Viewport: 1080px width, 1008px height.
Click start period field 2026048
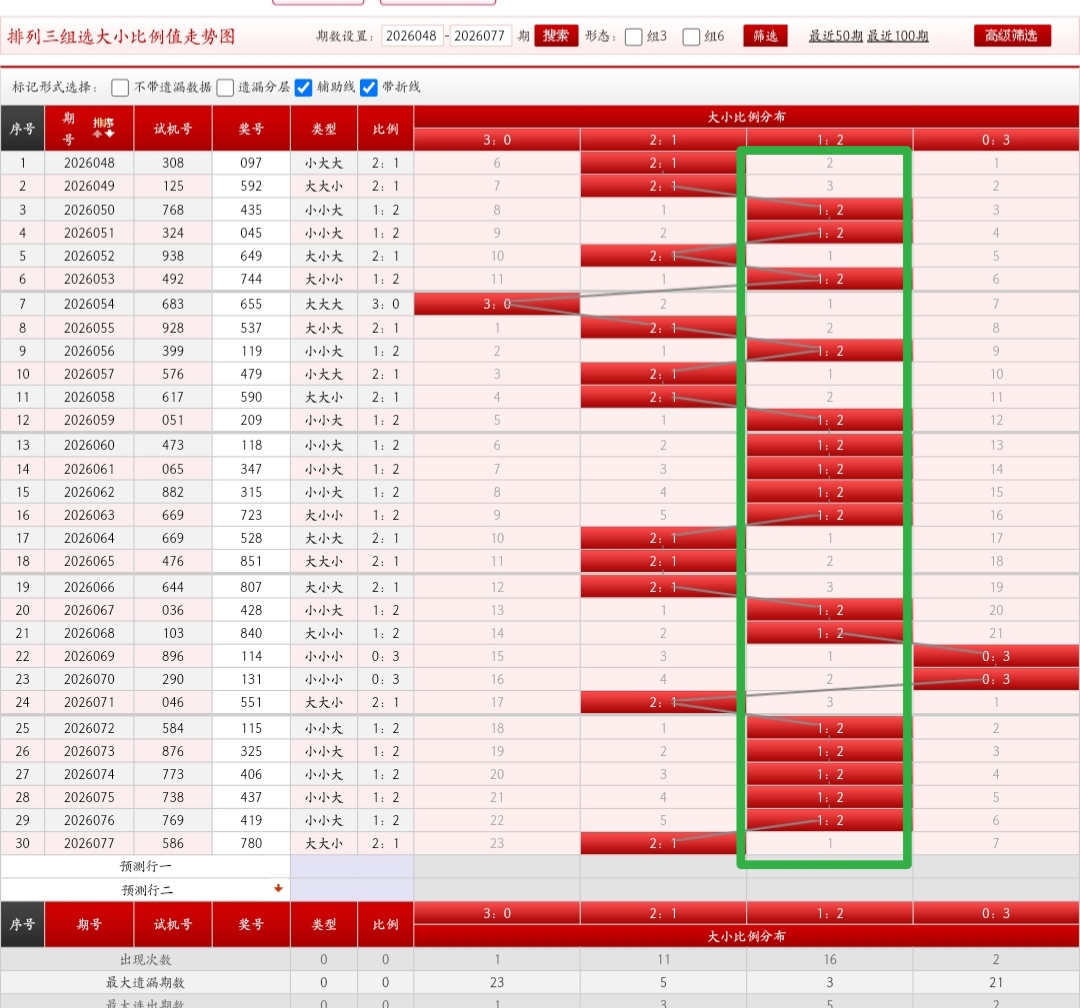[412, 36]
